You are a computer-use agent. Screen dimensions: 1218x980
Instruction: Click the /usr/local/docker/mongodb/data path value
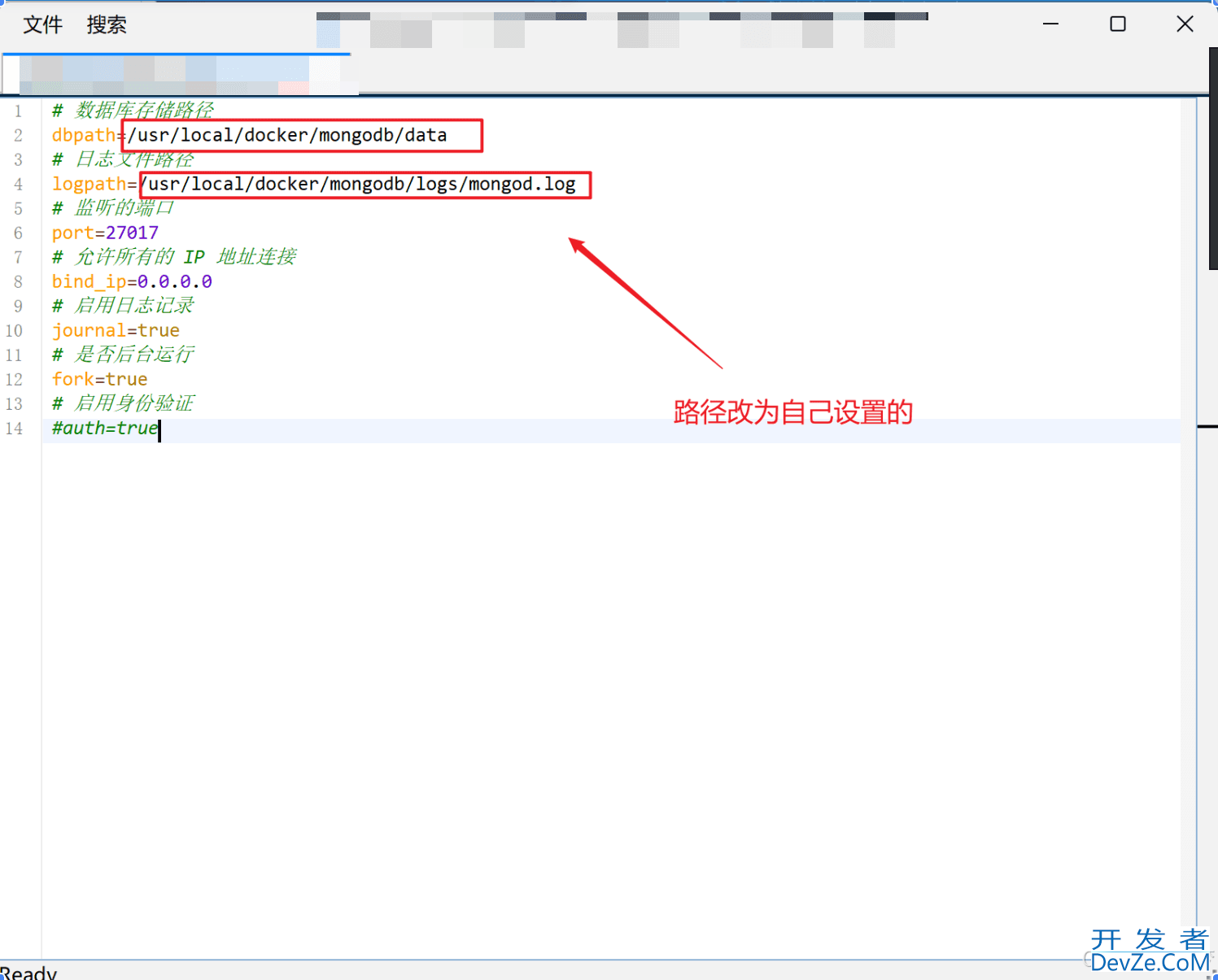tap(287, 135)
